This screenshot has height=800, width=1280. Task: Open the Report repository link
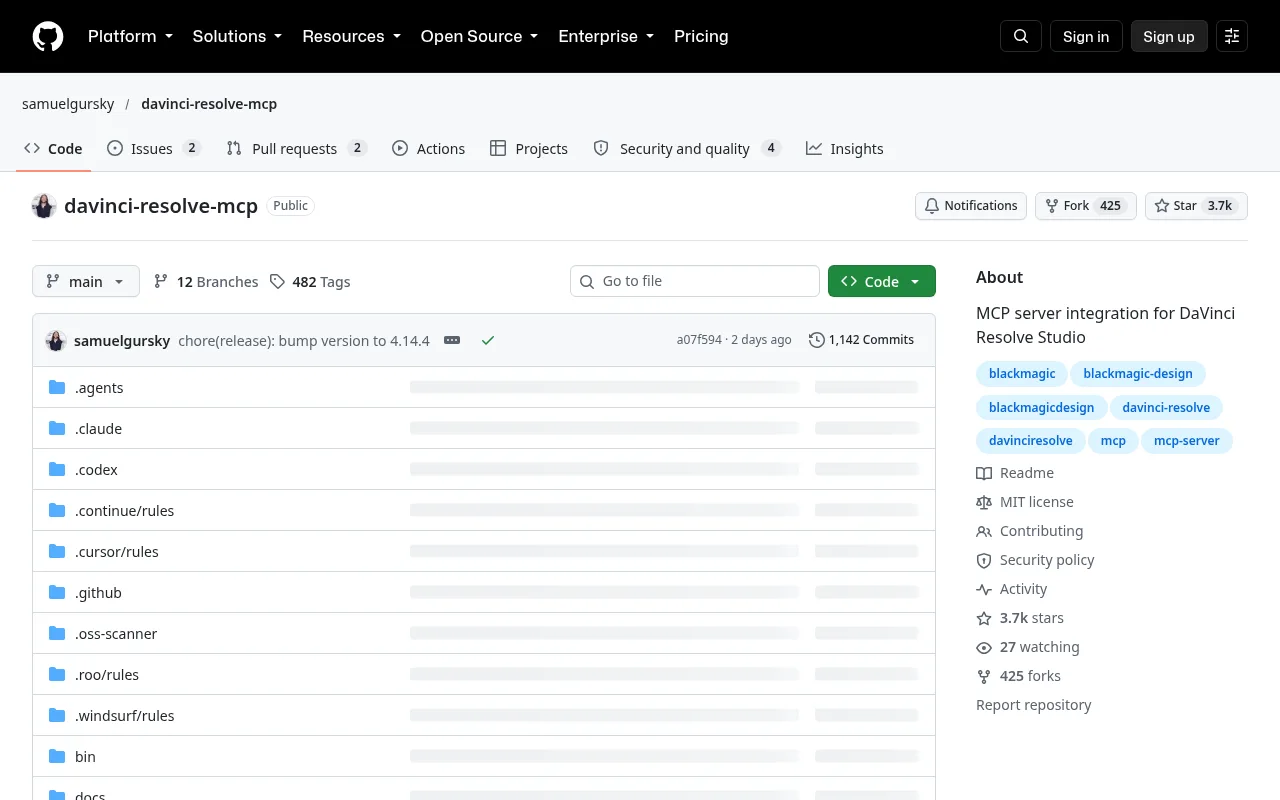click(1034, 705)
